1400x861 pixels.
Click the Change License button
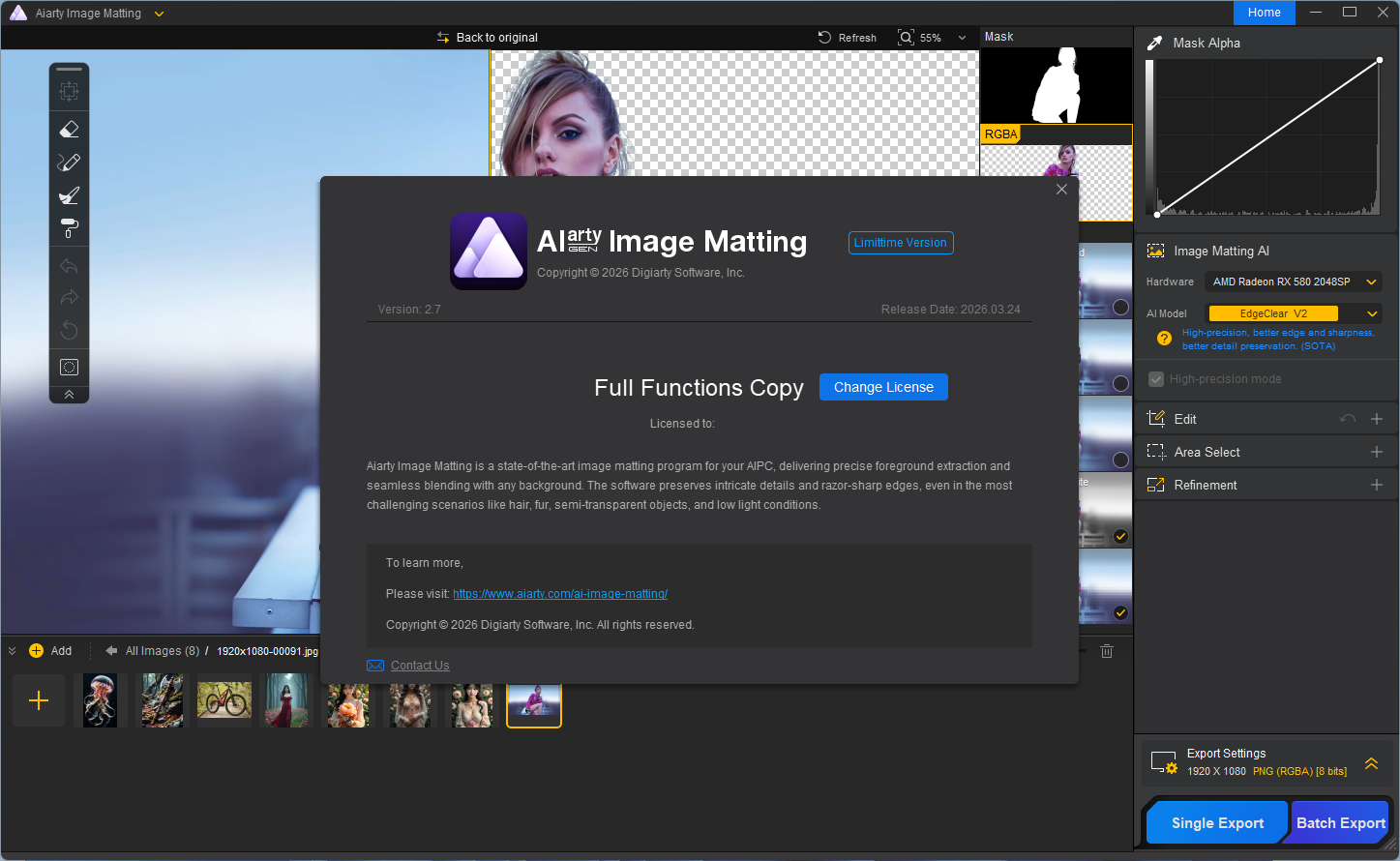tap(883, 387)
